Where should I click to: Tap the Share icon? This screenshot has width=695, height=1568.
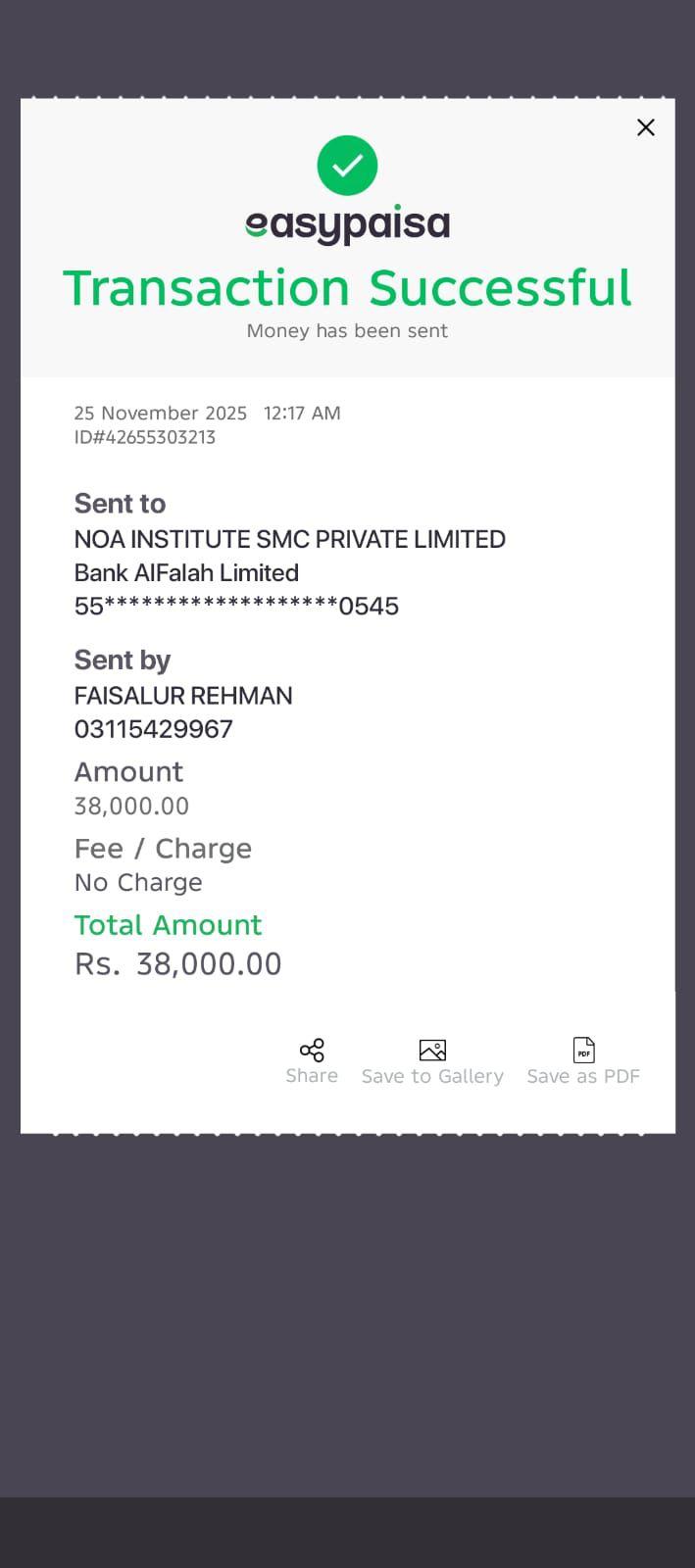coord(312,1051)
